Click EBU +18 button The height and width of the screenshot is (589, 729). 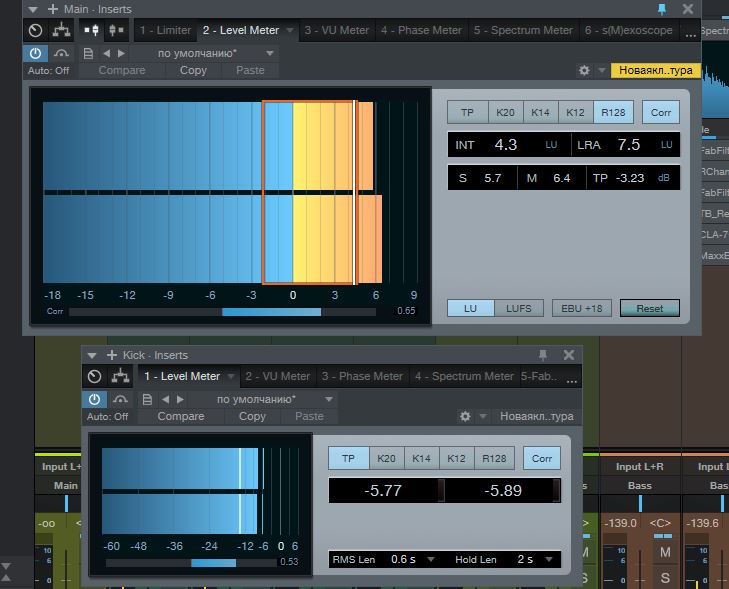pyautogui.click(x=582, y=308)
